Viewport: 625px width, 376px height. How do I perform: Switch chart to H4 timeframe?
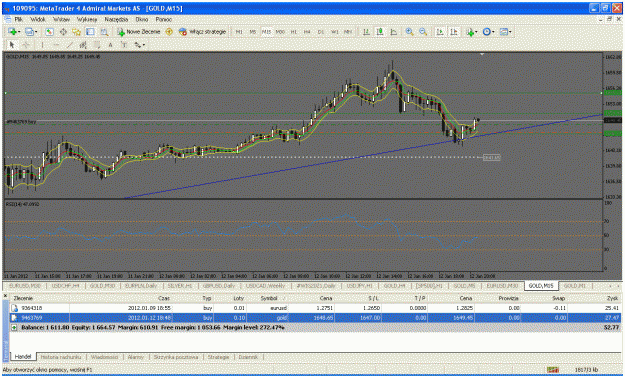pyautogui.click(x=307, y=32)
